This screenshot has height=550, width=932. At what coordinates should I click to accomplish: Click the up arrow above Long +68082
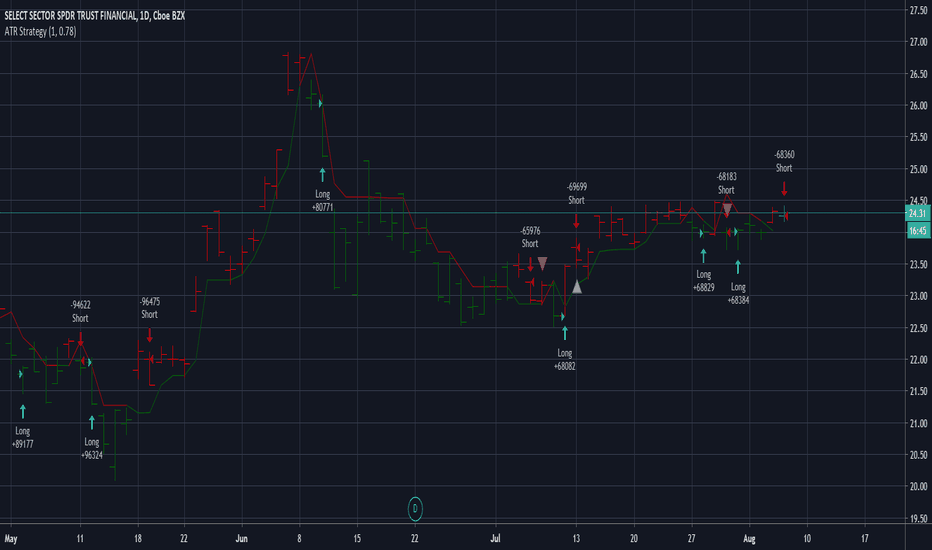(565, 333)
